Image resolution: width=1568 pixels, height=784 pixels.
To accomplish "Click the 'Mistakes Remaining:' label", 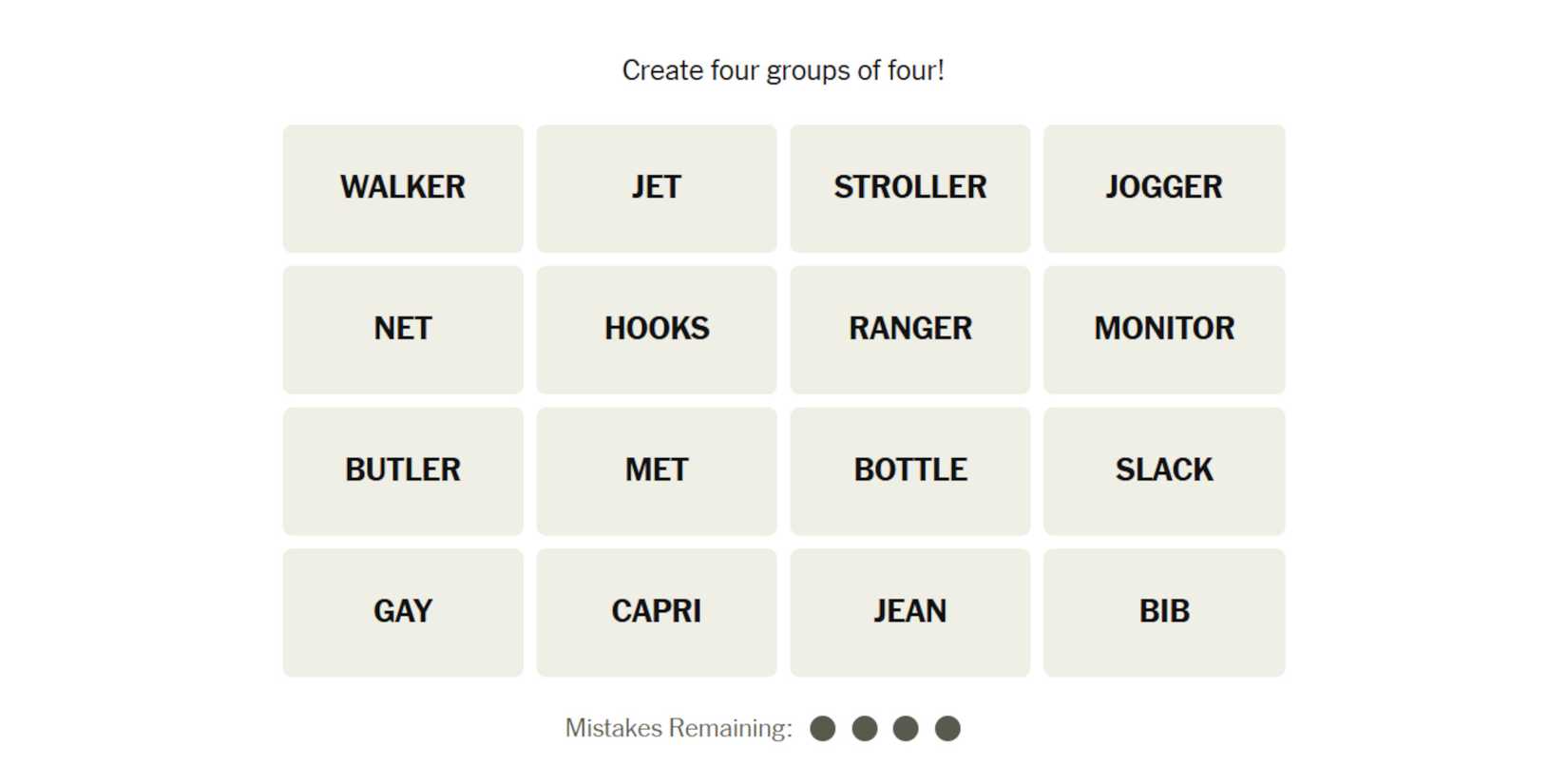I will [x=679, y=729].
